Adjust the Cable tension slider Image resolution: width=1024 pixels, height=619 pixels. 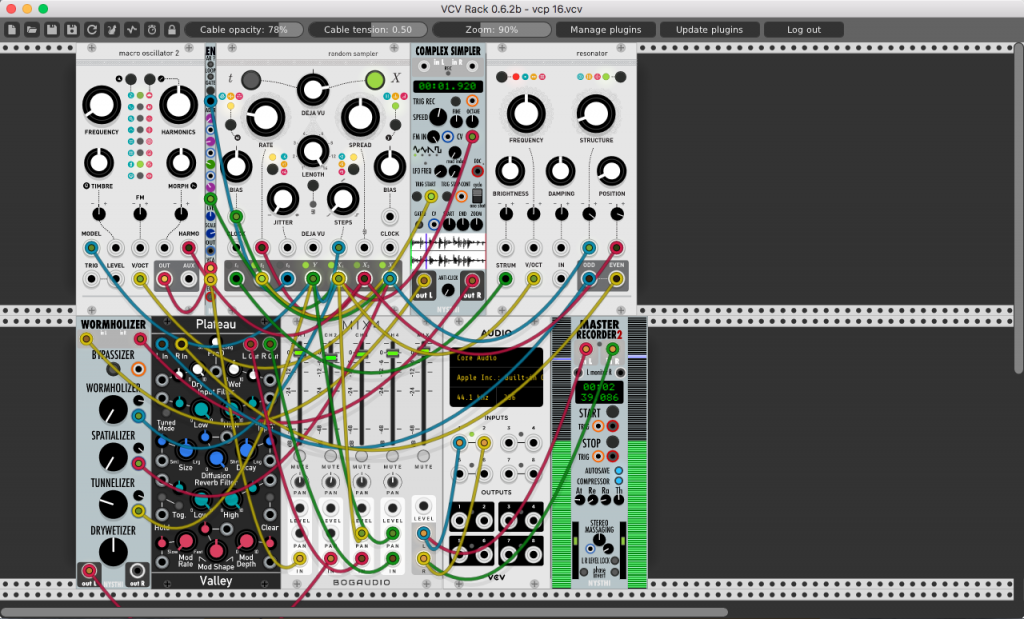pyautogui.click(x=368, y=29)
